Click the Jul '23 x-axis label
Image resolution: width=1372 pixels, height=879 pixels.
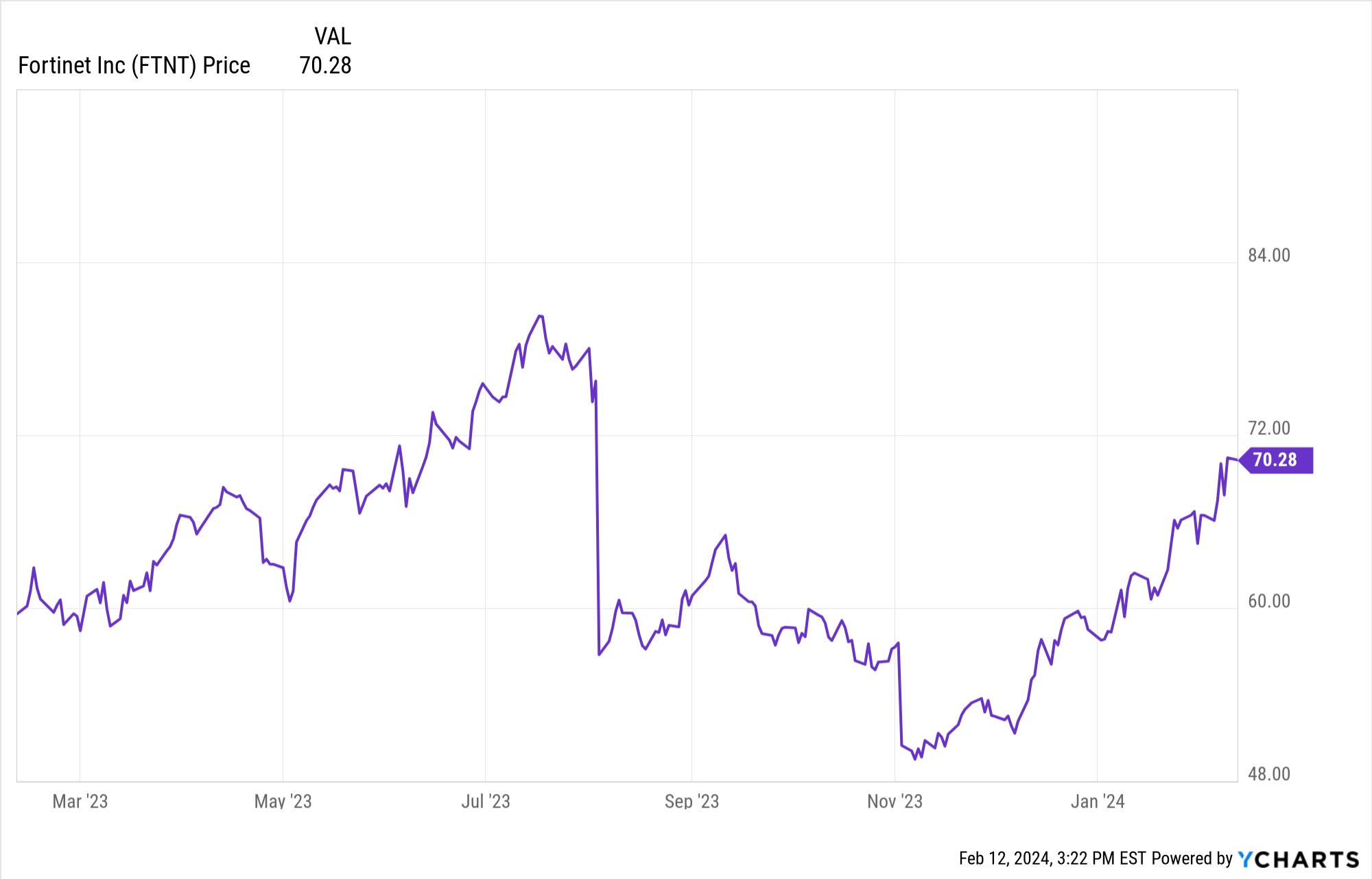click(x=486, y=801)
